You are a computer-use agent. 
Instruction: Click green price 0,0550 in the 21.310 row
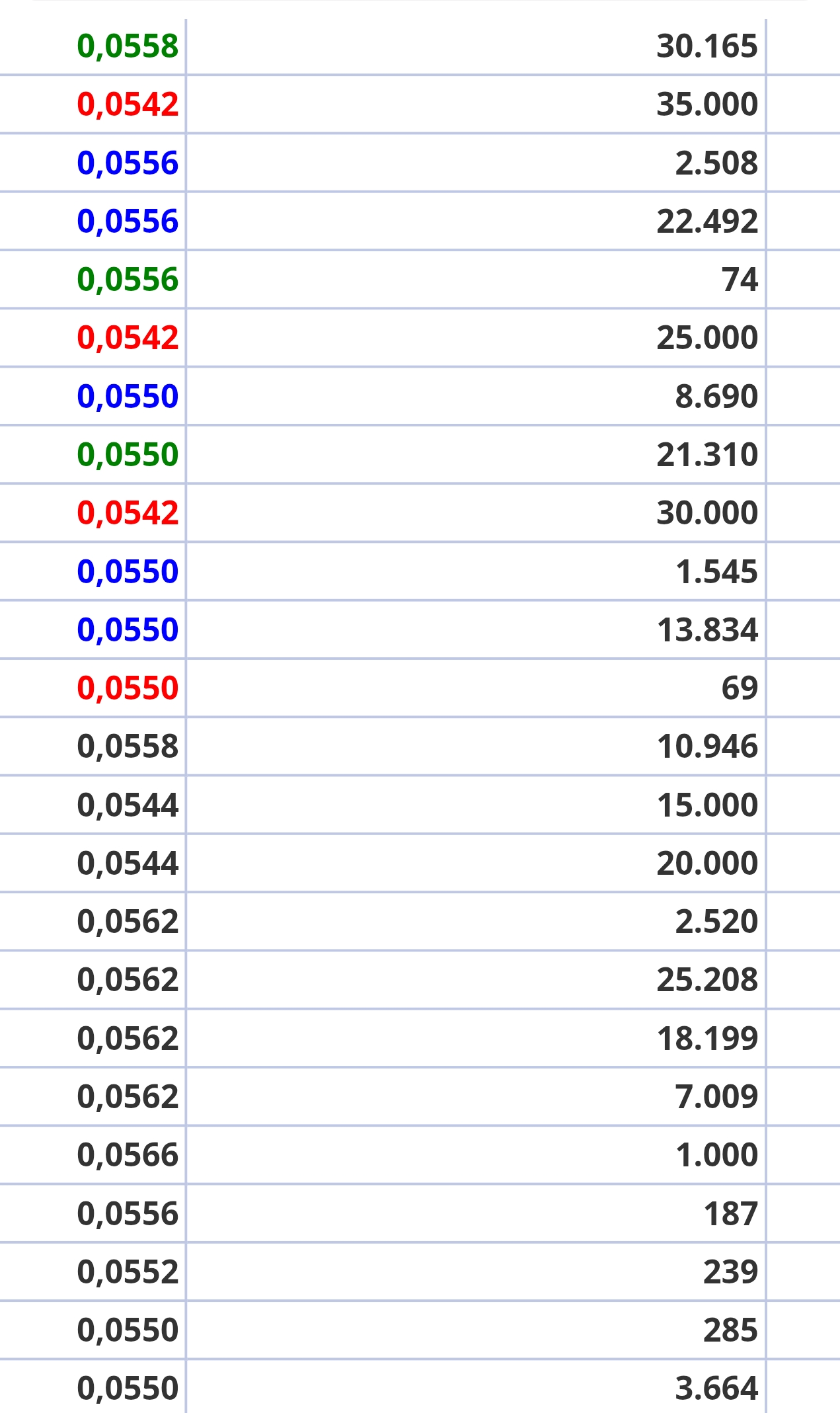pyautogui.click(x=128, y=455)
